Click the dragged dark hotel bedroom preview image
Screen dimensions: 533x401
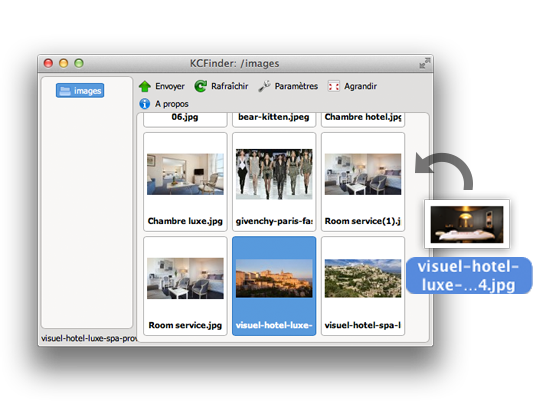pos(467,224)
